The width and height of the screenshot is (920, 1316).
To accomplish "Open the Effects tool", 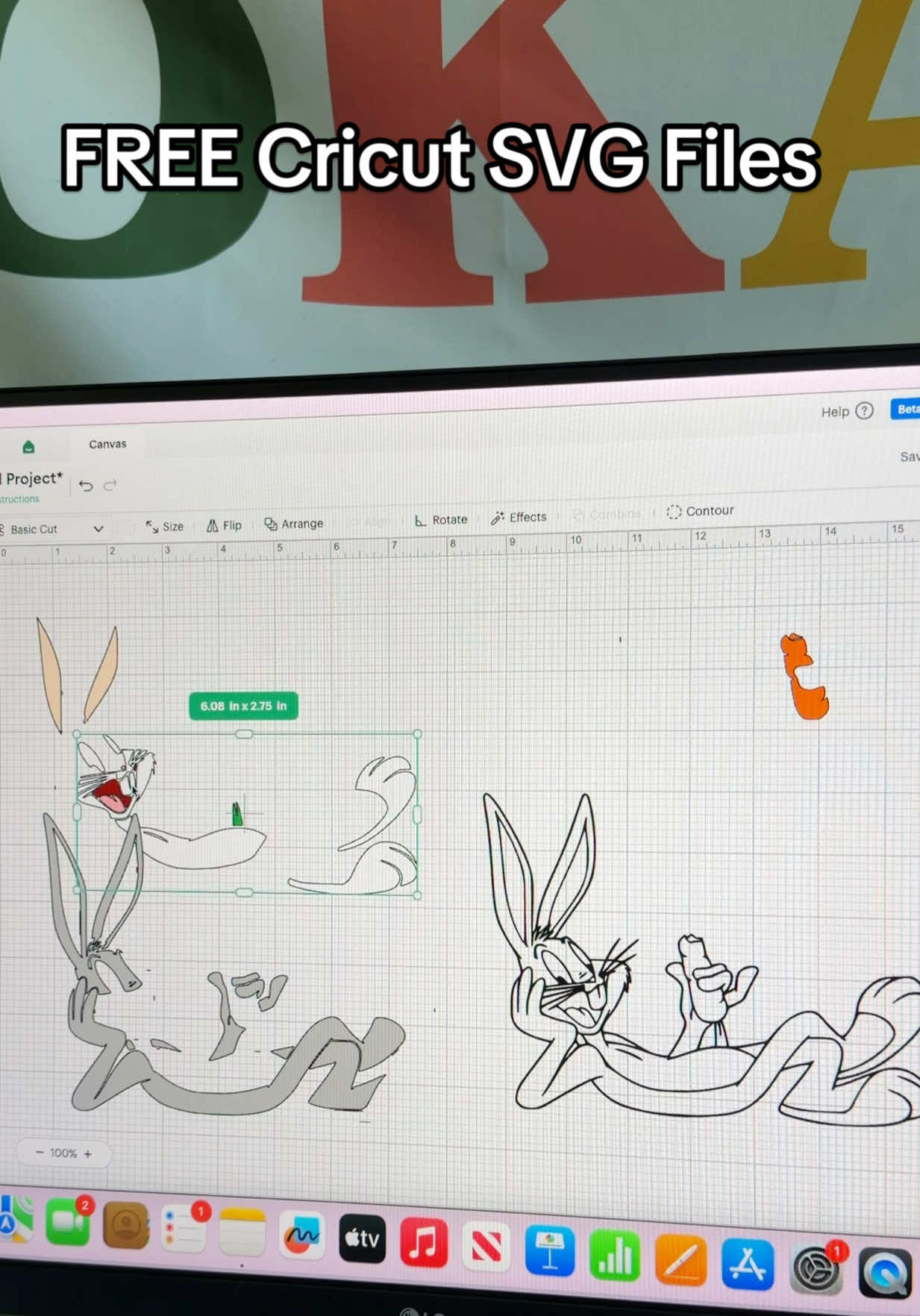I will pos(519,517).
